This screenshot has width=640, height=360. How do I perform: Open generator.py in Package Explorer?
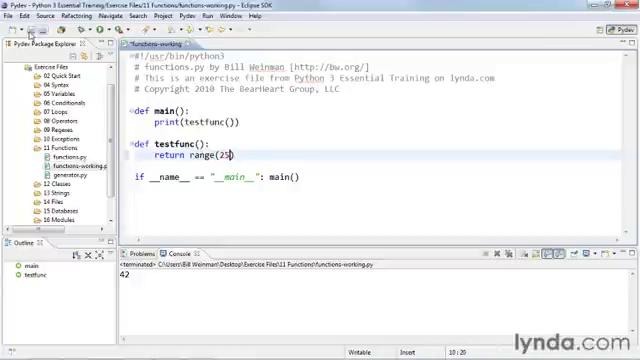tap(70, 175)
